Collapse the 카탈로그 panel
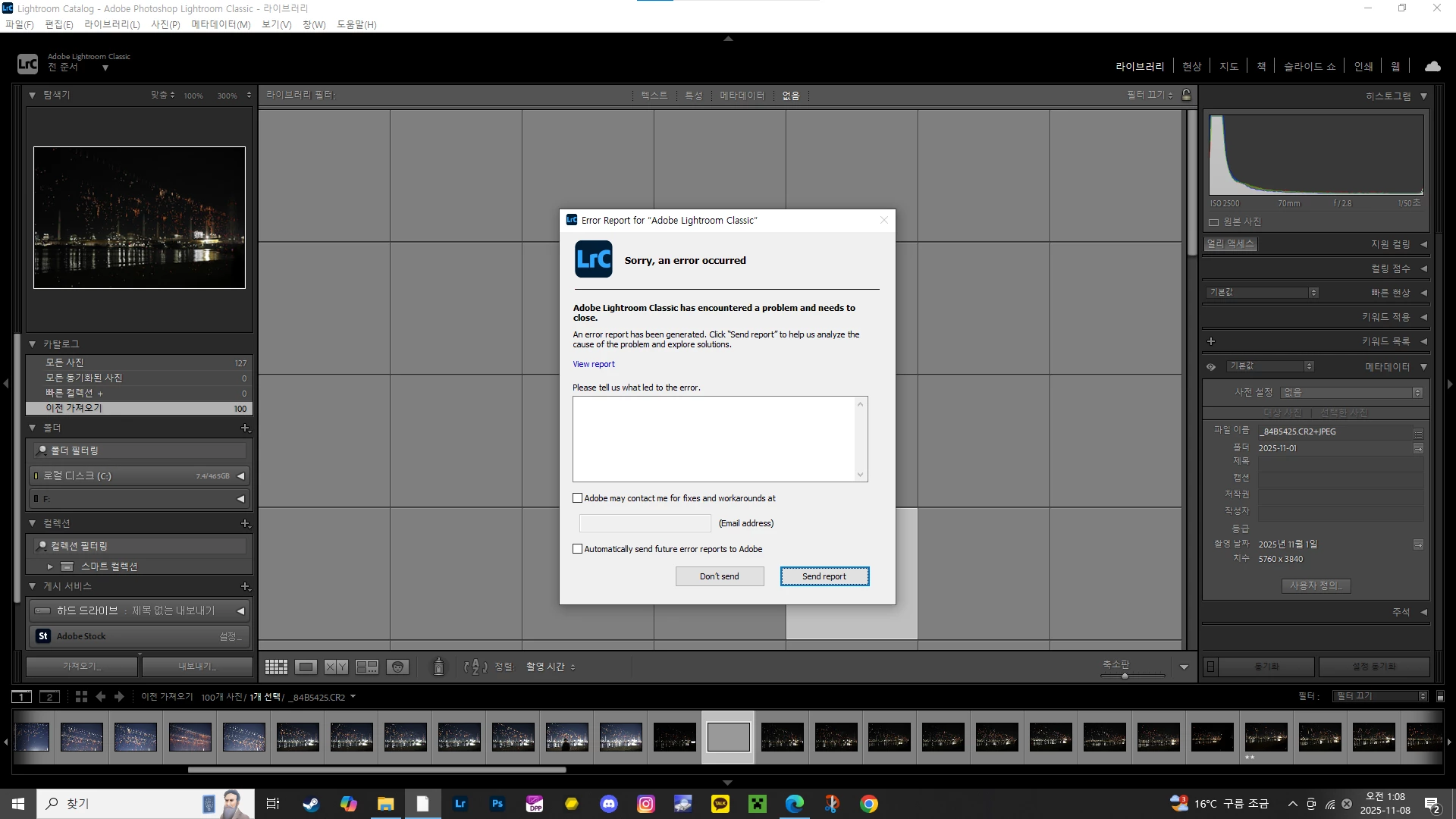This screenshot has height=819, width=1456. [33, 344]
